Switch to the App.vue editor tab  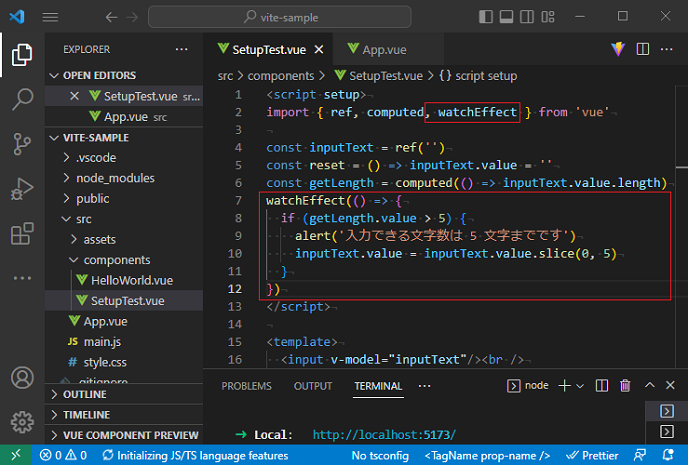(382, 49)
